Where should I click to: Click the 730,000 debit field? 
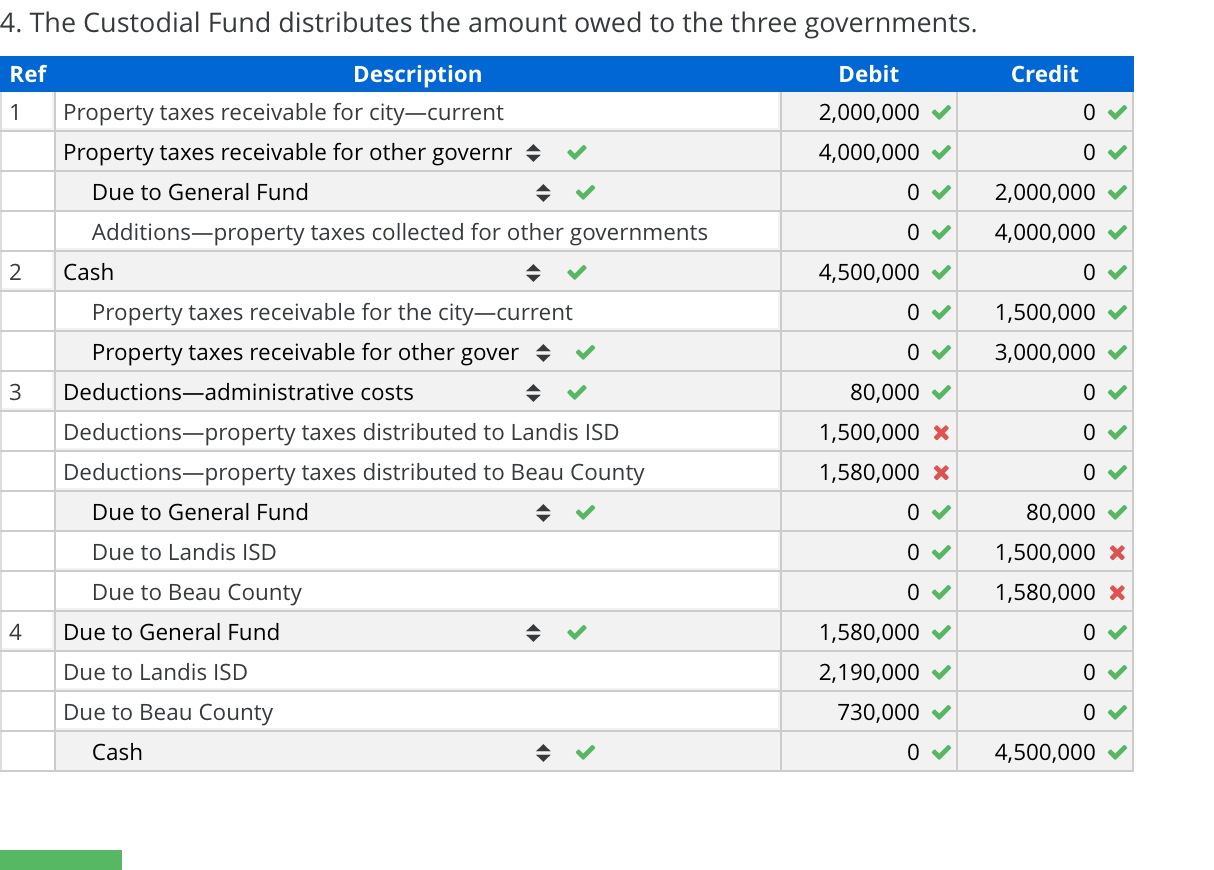(x=868, y=712)
